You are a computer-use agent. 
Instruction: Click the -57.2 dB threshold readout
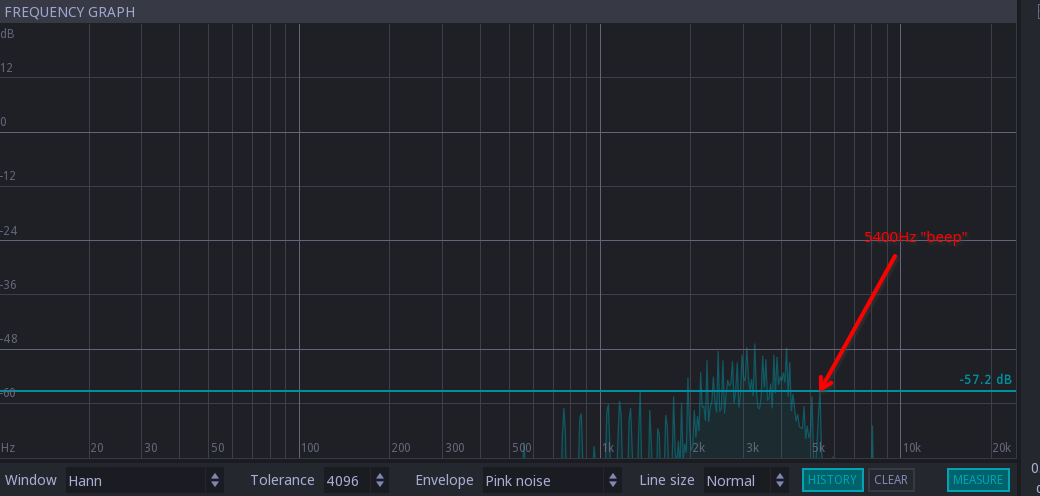pyautogui.click(x=985, y=380)
